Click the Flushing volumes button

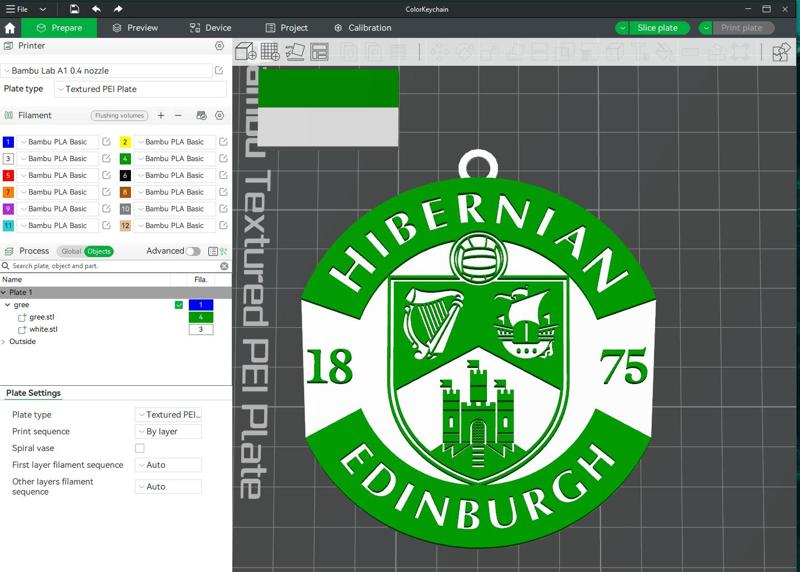(x=120, y=116)
